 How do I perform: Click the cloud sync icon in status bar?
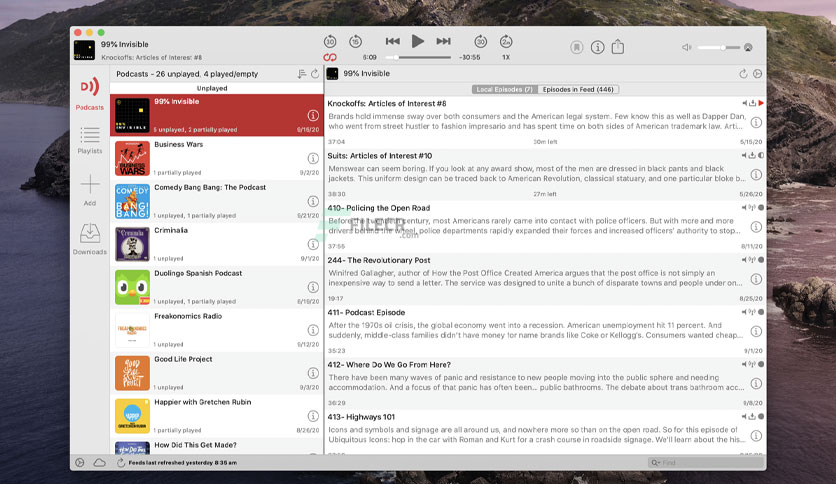(100, 463)
